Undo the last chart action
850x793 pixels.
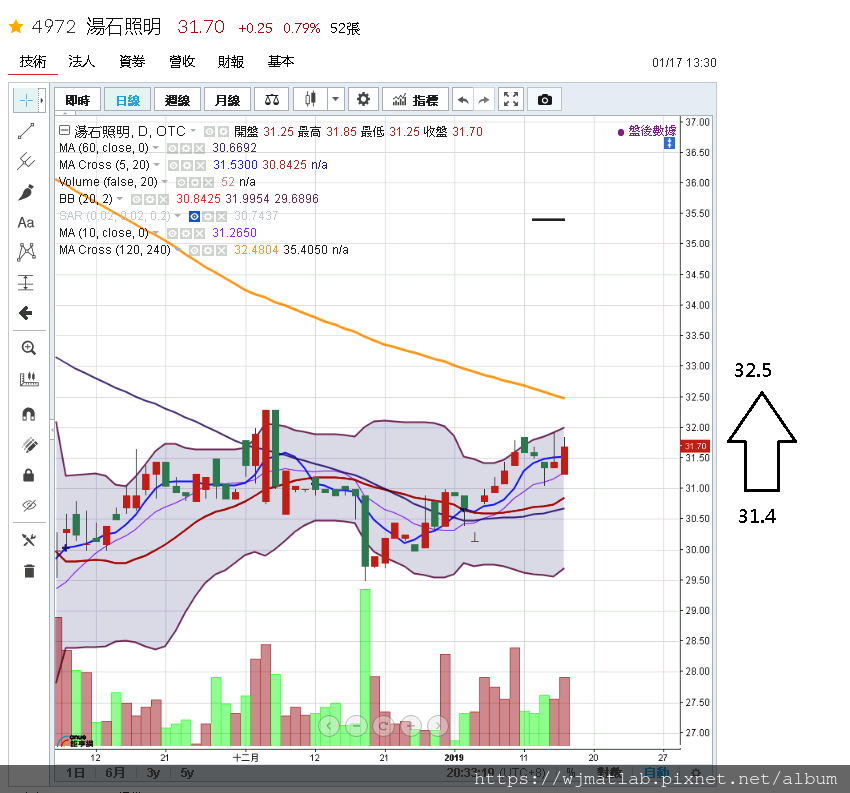(463, 100)
